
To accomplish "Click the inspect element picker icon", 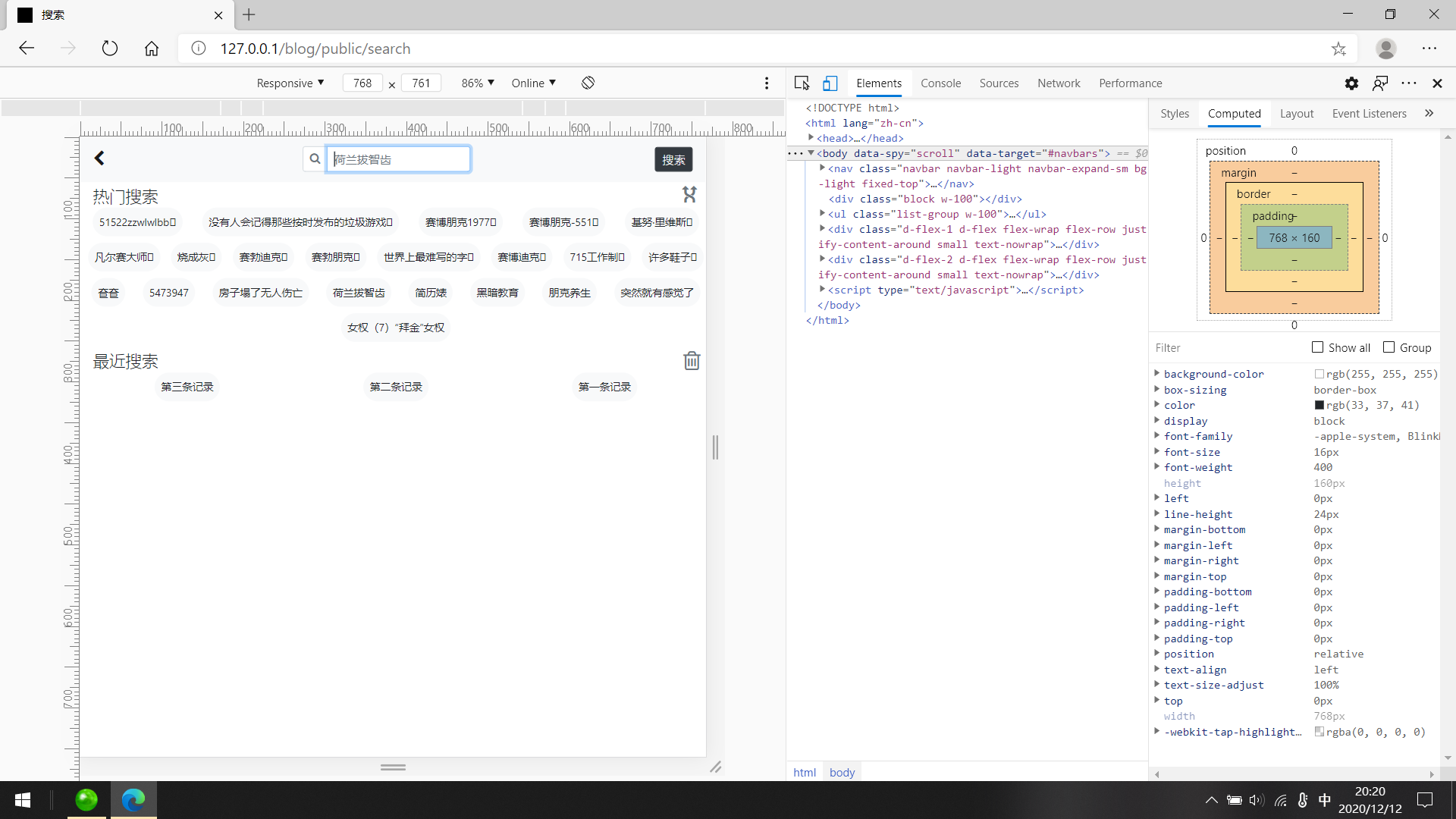I will 802,83.
